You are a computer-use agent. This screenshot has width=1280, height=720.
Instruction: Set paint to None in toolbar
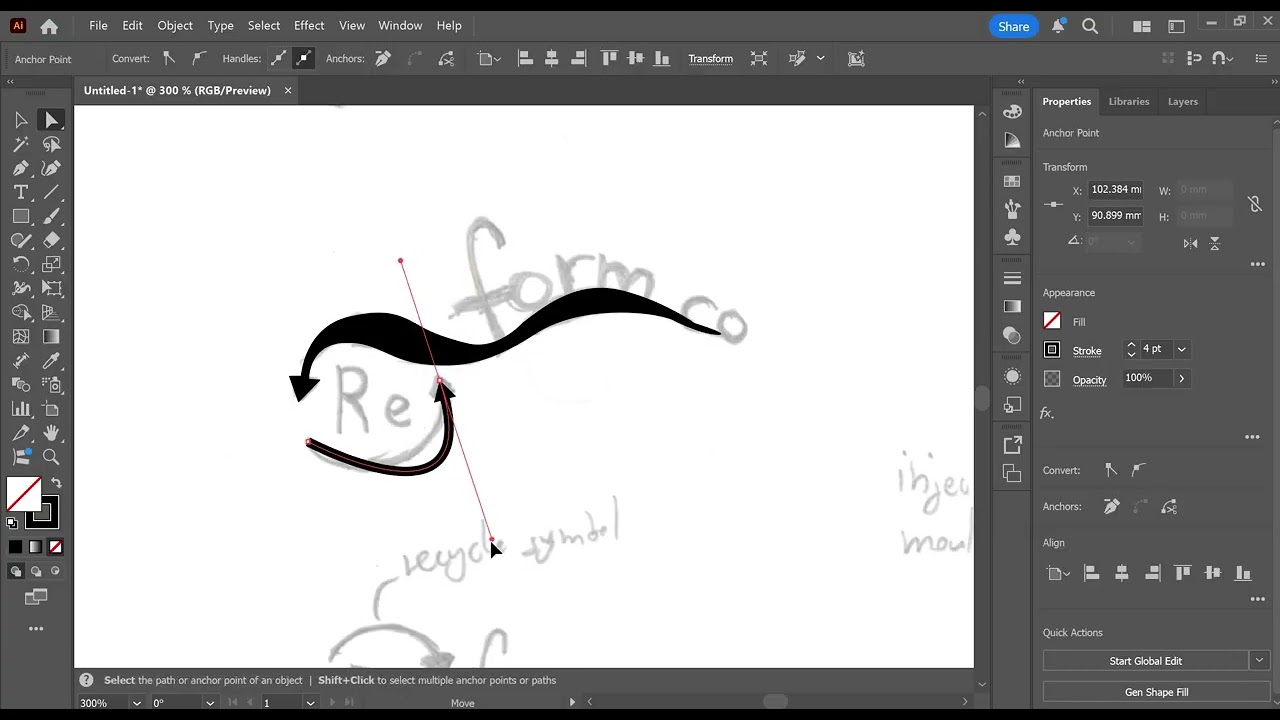(x=55, y=547)
